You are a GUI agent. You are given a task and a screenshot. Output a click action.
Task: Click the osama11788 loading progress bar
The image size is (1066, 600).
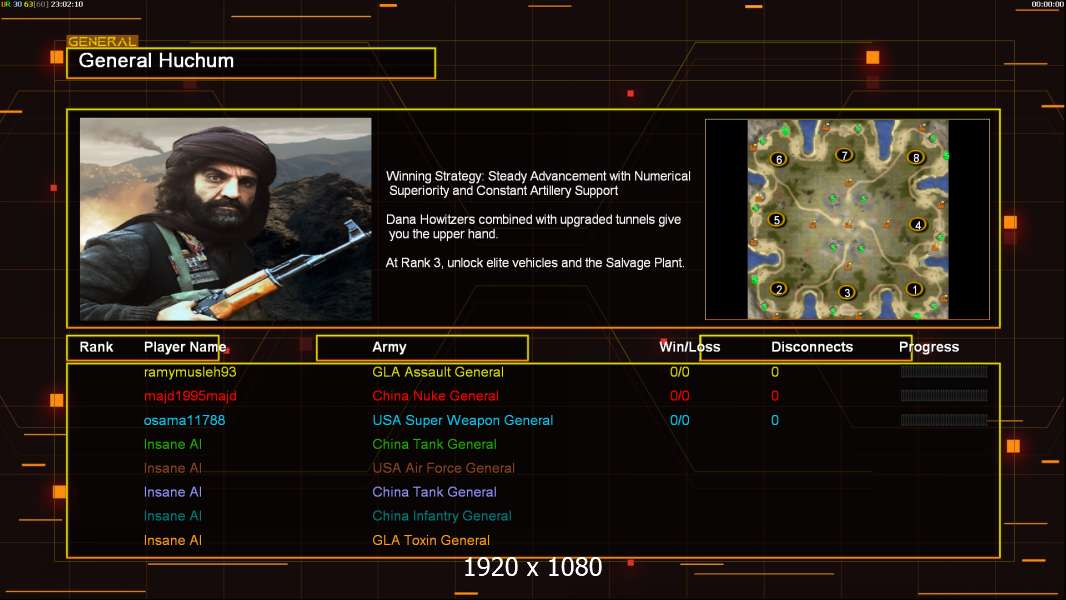944,420
